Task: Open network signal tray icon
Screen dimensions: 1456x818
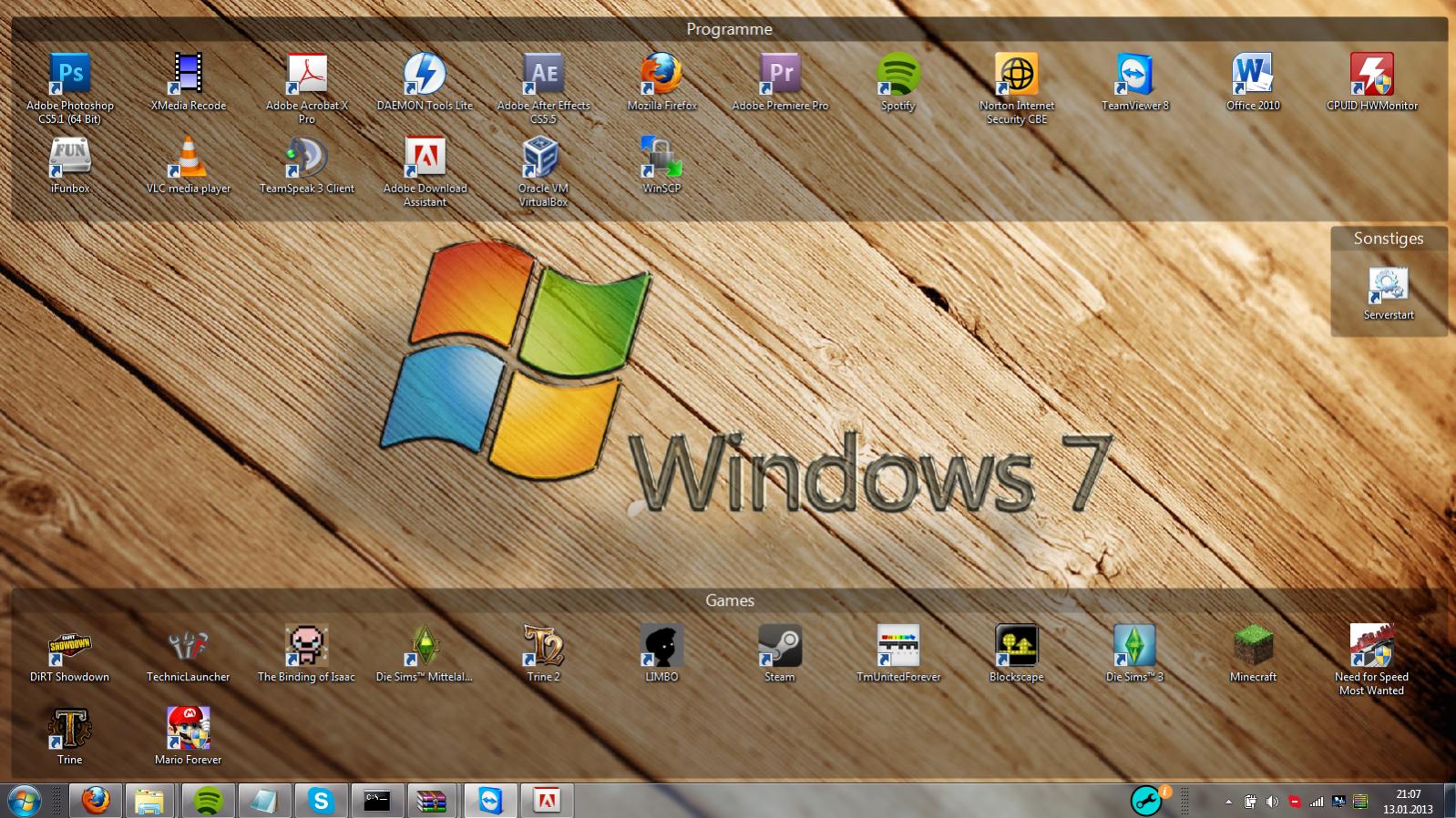Action: tap(1317, 802)
